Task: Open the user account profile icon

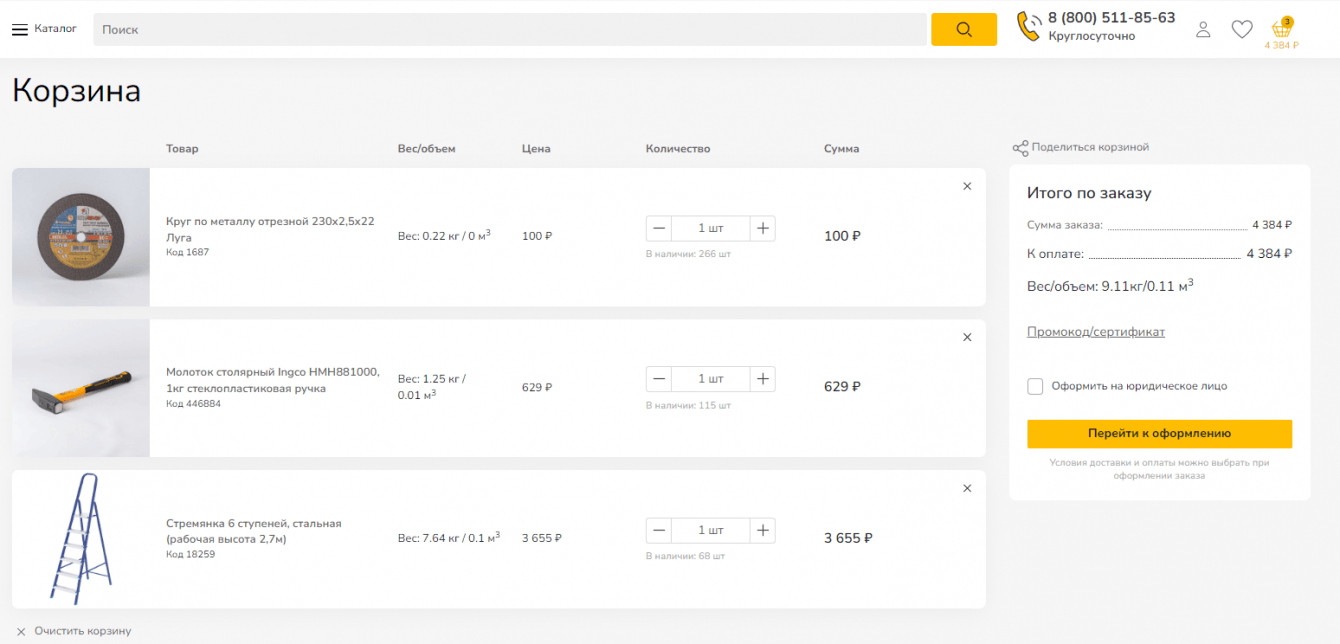Action: pyautogui.click(x=1203, y=29)
